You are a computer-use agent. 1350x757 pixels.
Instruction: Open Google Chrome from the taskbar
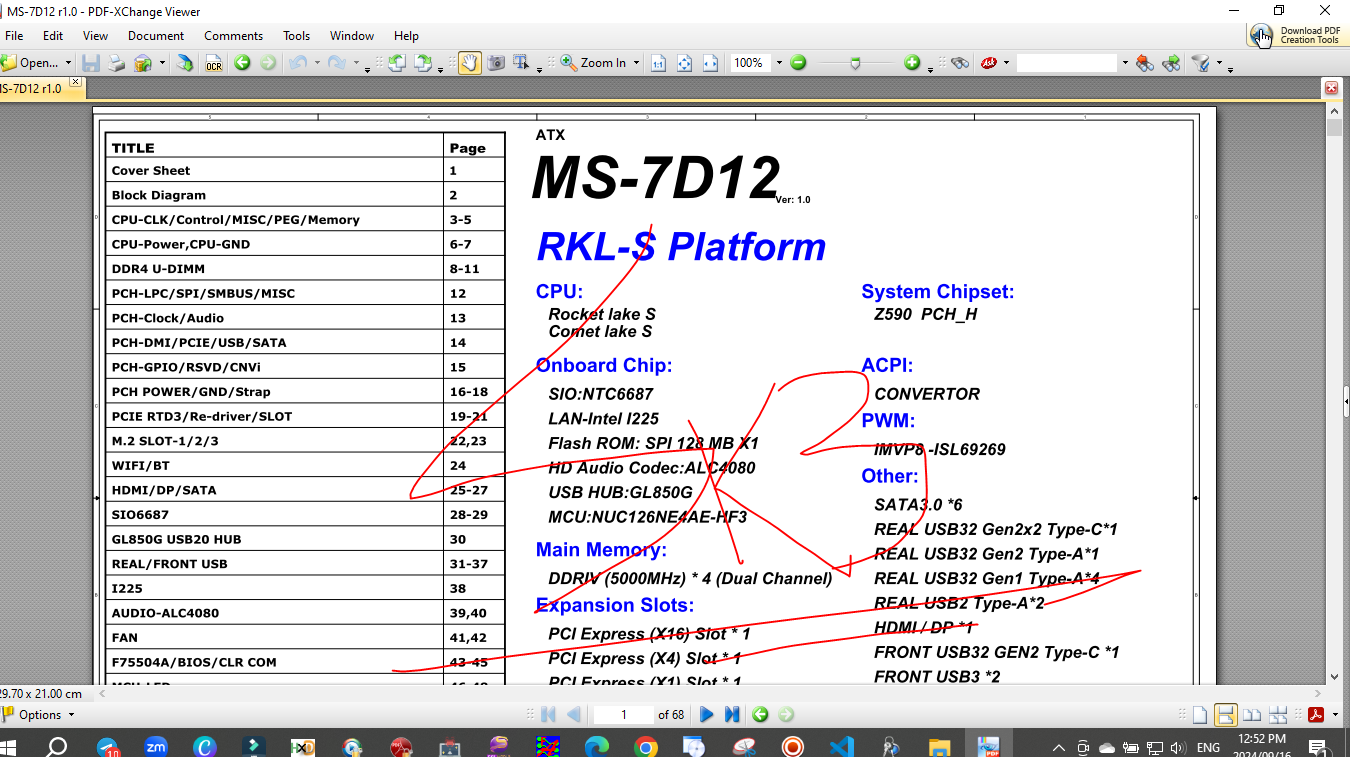click(x=645, y=746)
